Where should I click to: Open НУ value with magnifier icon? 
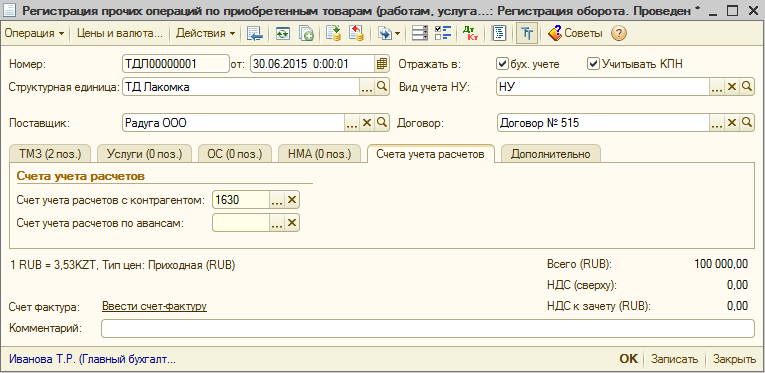tap(746, 87)
